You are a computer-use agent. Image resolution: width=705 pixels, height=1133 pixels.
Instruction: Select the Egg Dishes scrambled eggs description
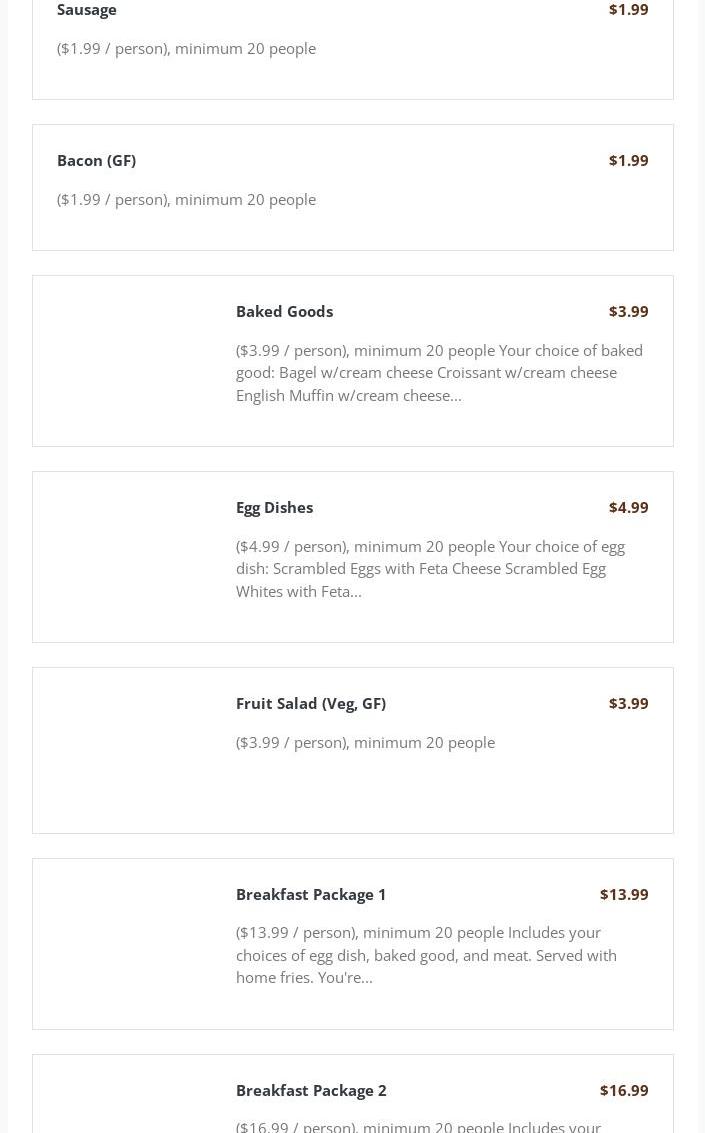coord(430,568)
